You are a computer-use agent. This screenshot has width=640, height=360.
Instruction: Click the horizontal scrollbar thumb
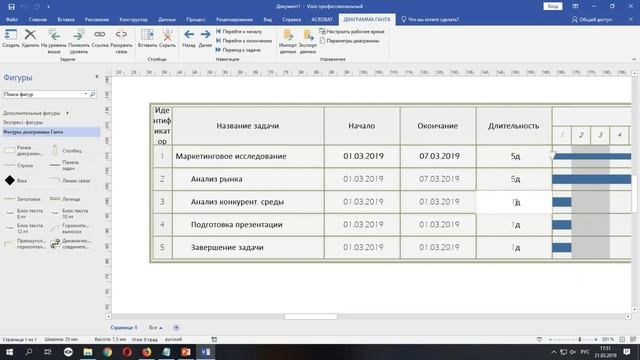[311, 317]
